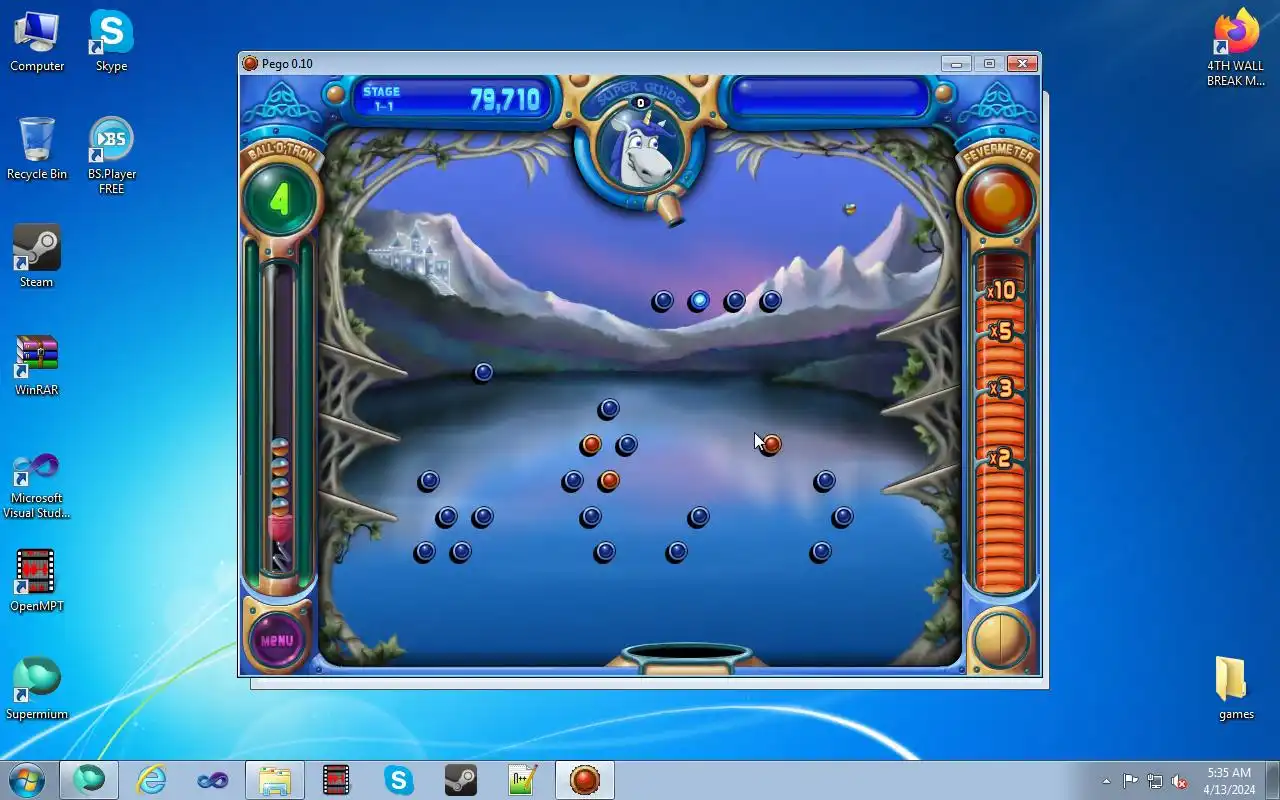Click the round gold dial below the Fevermeter
The height and width of the screenshot is (800, 1280).
(x=1000, y=638)
